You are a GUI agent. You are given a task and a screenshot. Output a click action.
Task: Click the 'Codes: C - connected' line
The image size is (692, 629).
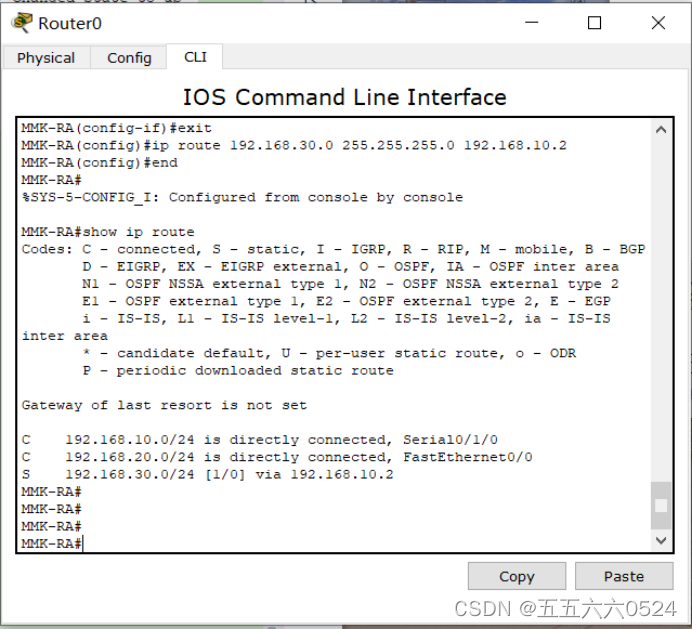coord(333,249)
